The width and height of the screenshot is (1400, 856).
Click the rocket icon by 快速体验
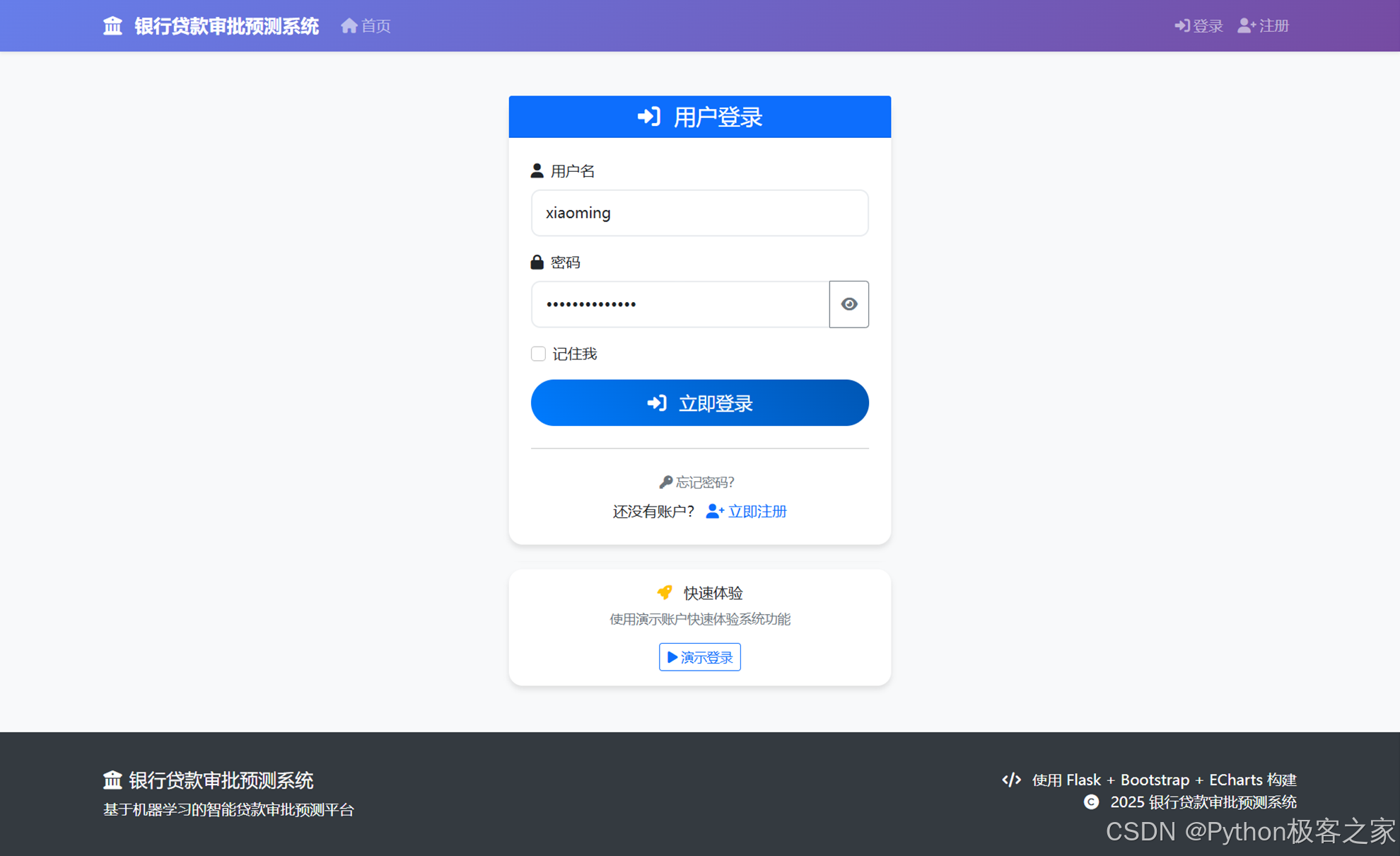tap(665, 592)
